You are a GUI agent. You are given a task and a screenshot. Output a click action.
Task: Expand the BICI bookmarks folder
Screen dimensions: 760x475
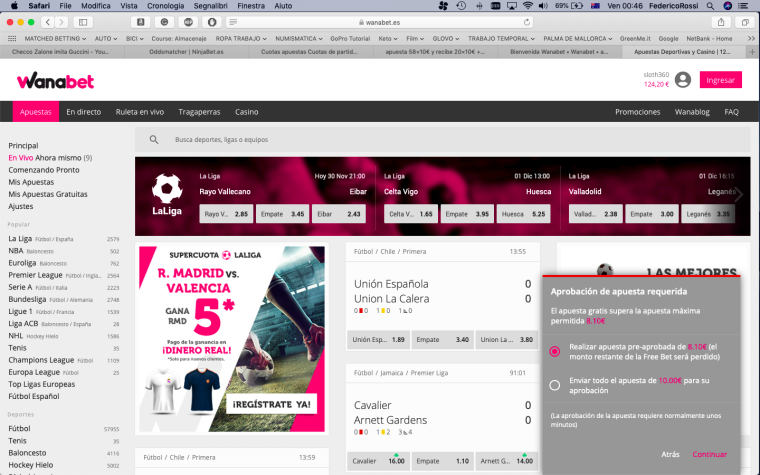pos(134,38)
